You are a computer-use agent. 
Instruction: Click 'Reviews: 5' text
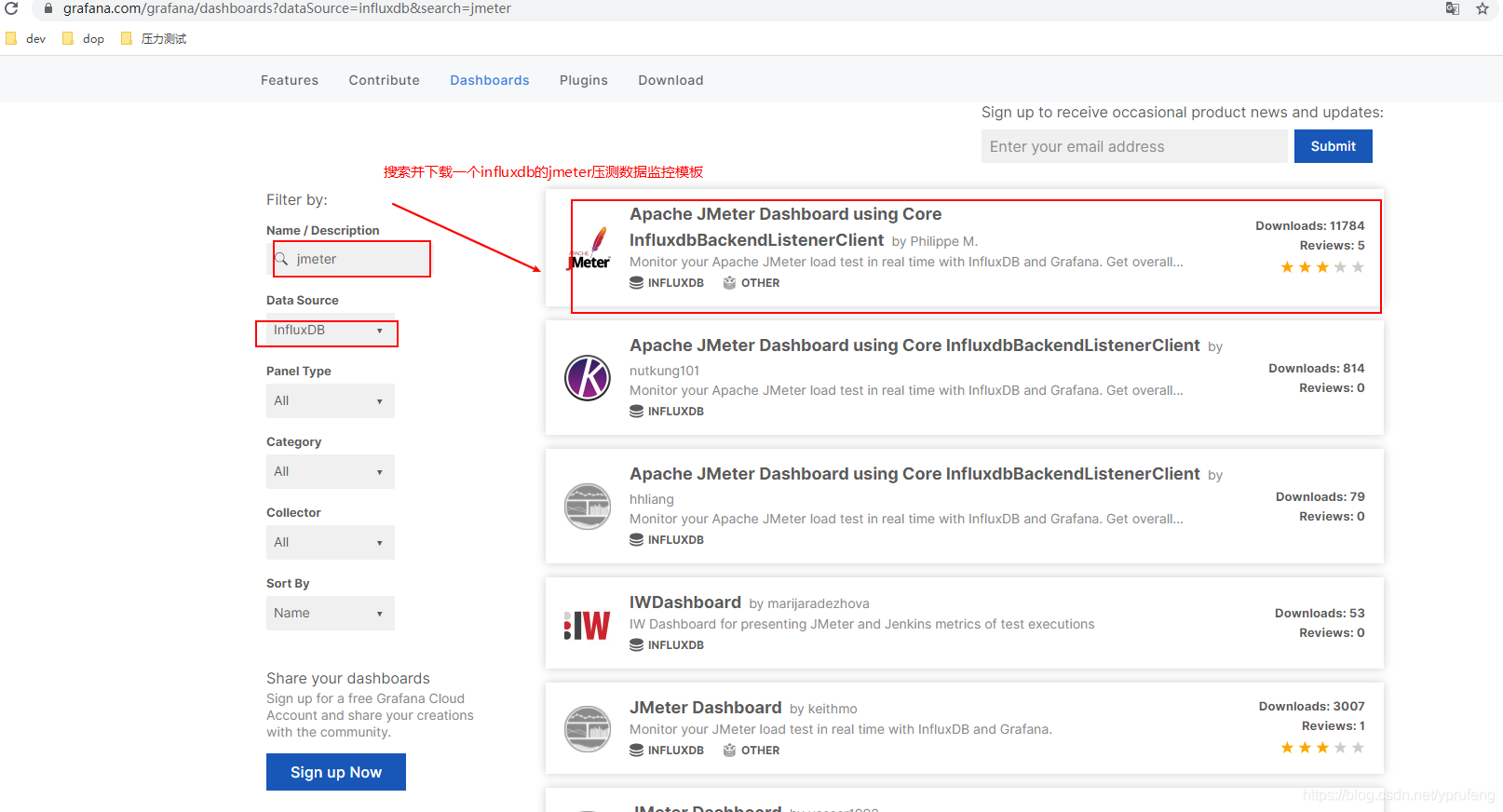[1332, 246]
